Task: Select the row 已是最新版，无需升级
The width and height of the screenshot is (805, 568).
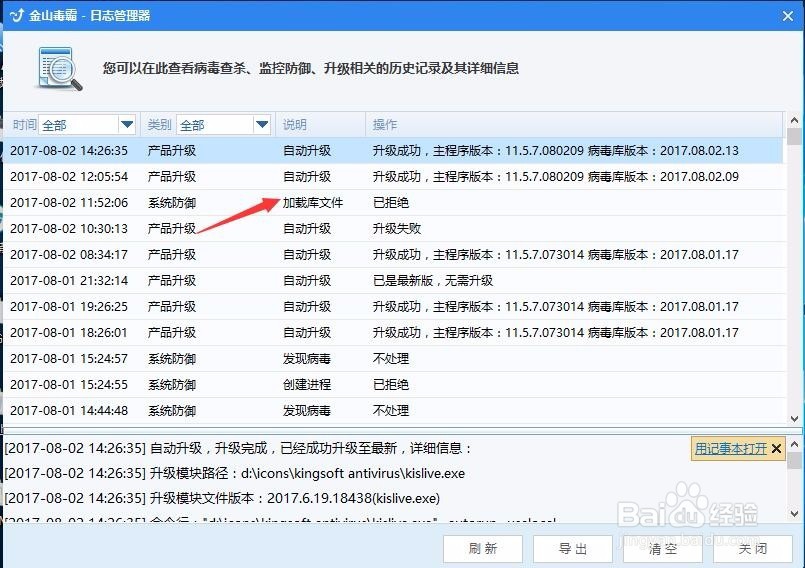Action: pos(393,280)
